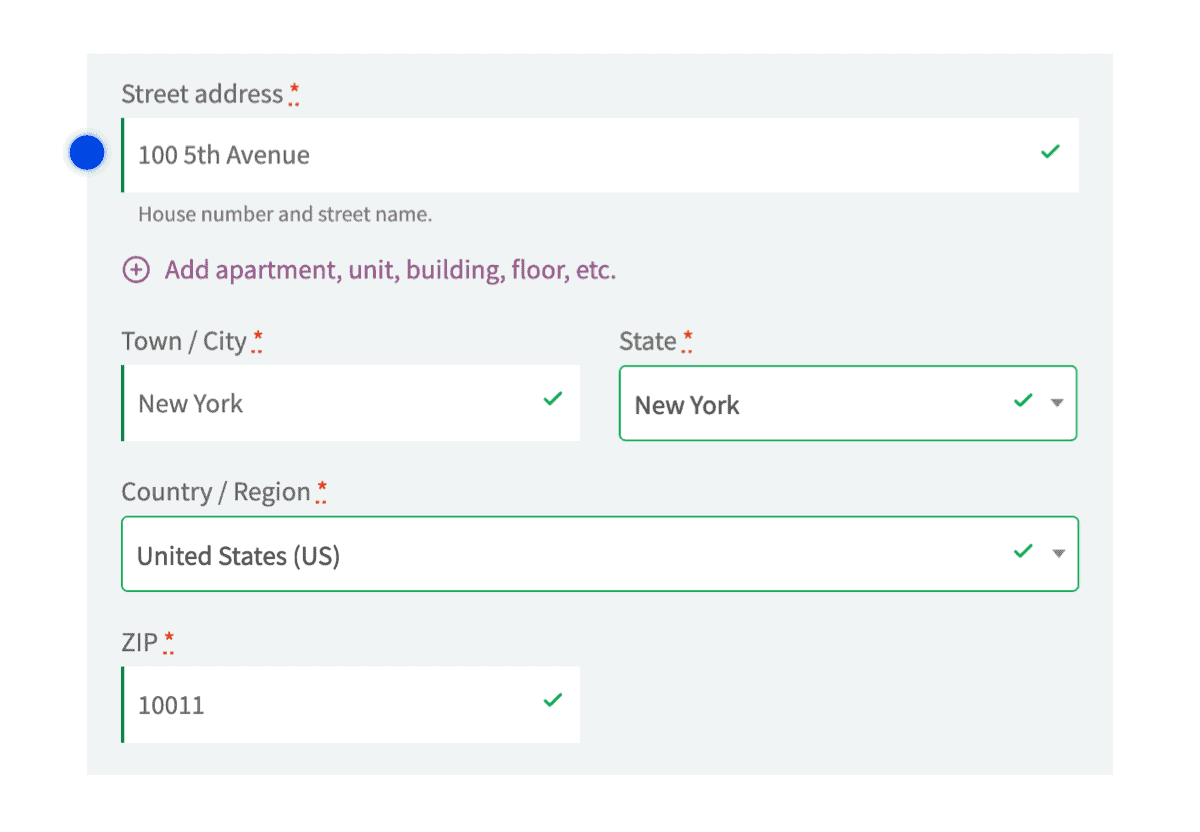Image resolution: width=1200 pixels, height=832 pixels.
Task: Click the checkmark in Country / Region selector
Action: pos(1022,550)
